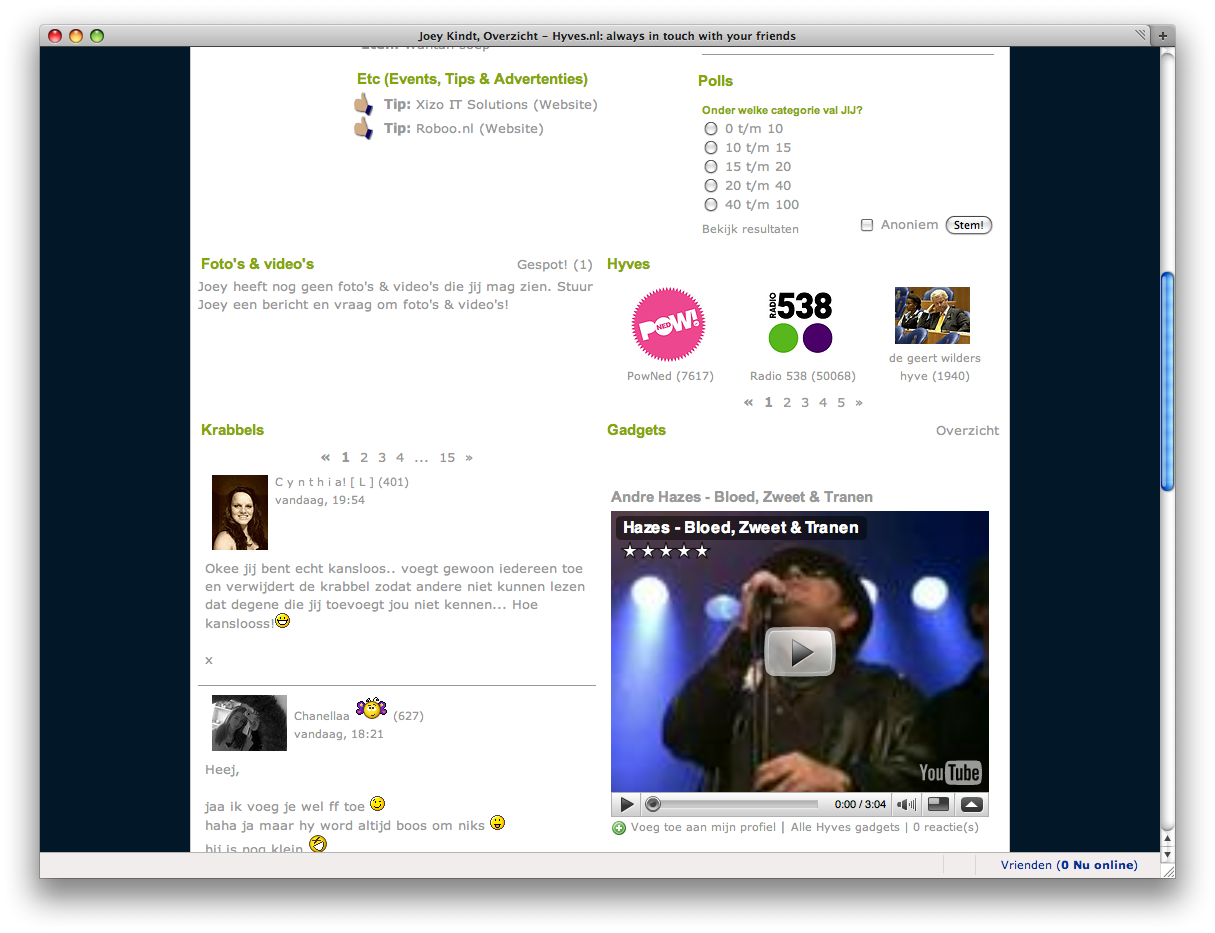Rate the video using the five stars
This screenshot has height=933, width=1215.
click(666, 551)
